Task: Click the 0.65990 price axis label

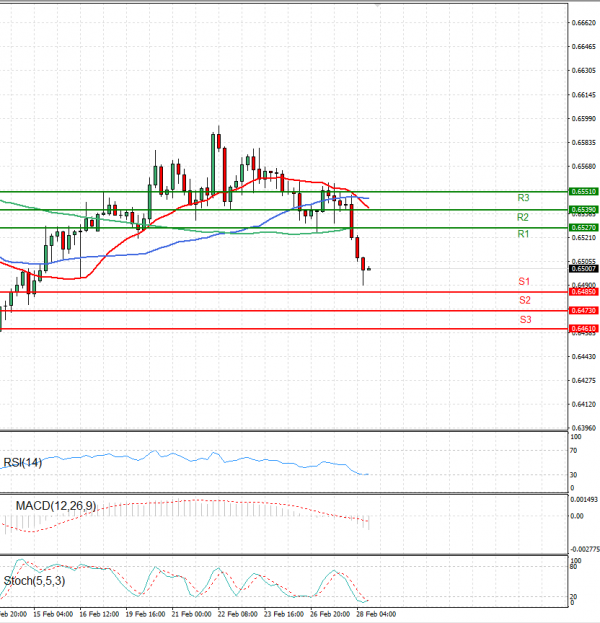Action: (584, 119)
